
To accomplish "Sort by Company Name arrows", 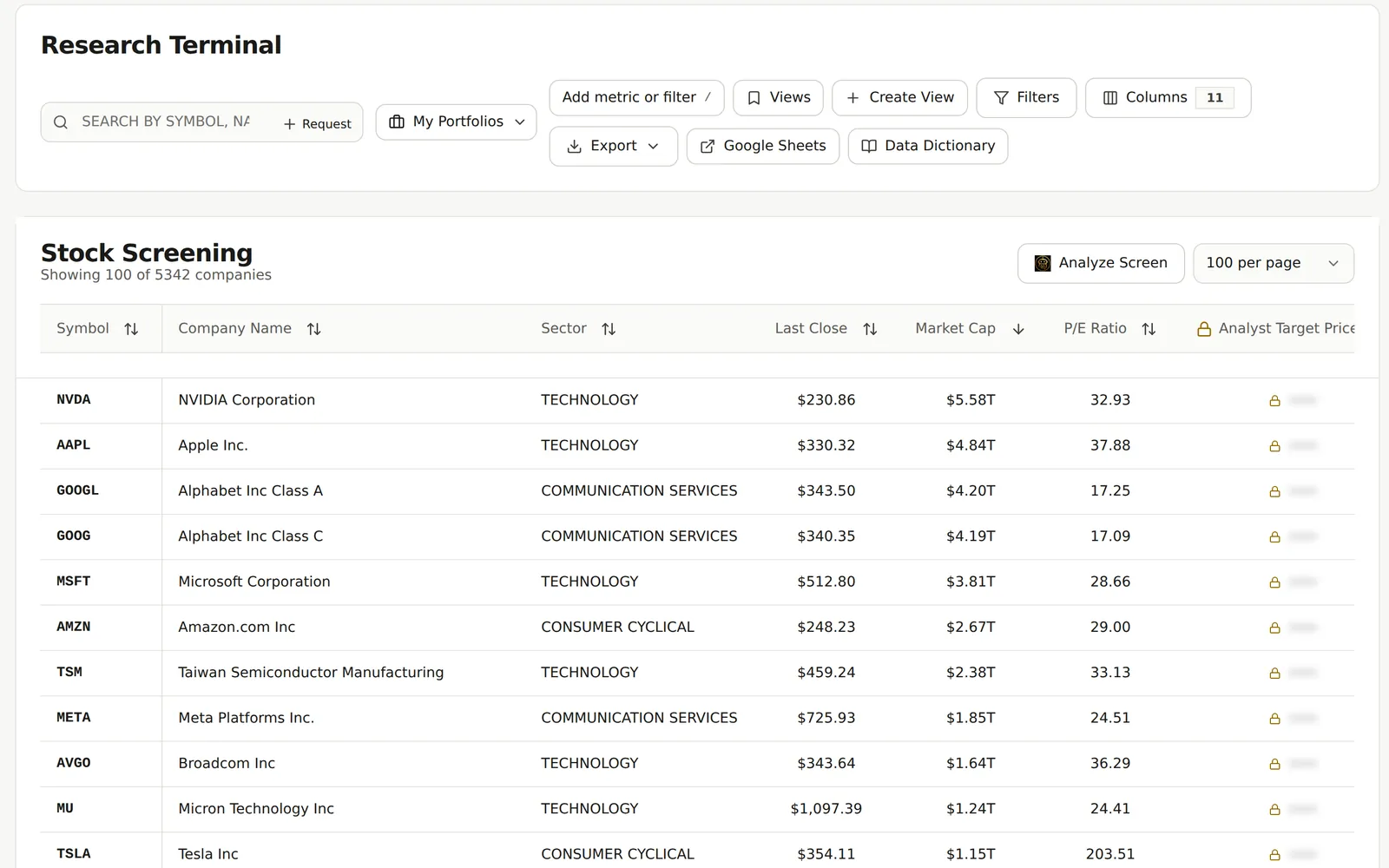I will [314, 329].
